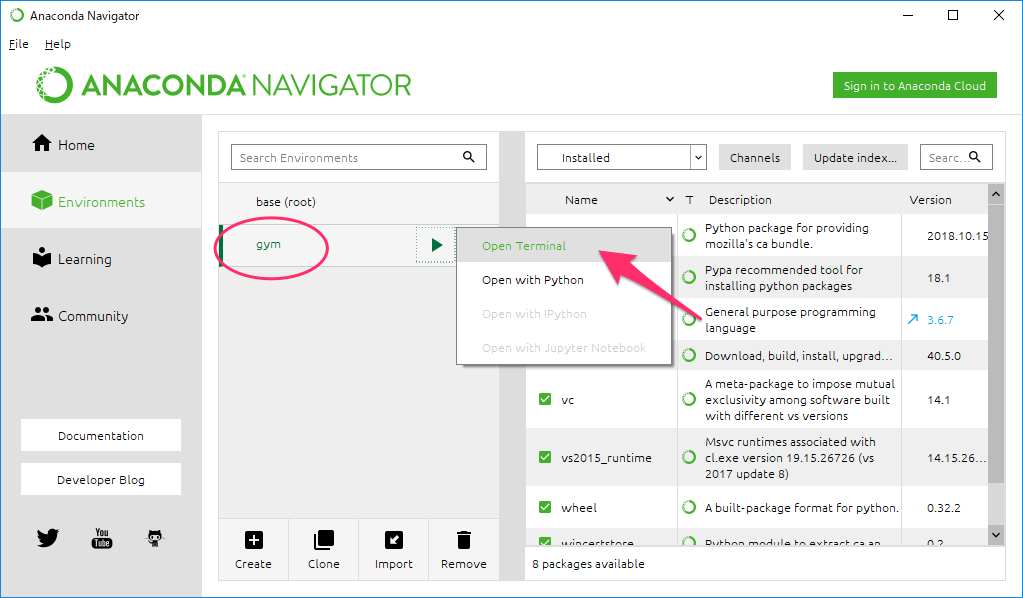Image resolution: width=1023 pixels, height=598 pixels.
Task: Select the greyed Open with Jupyter Notebook entry
Action: click(564, 348)
